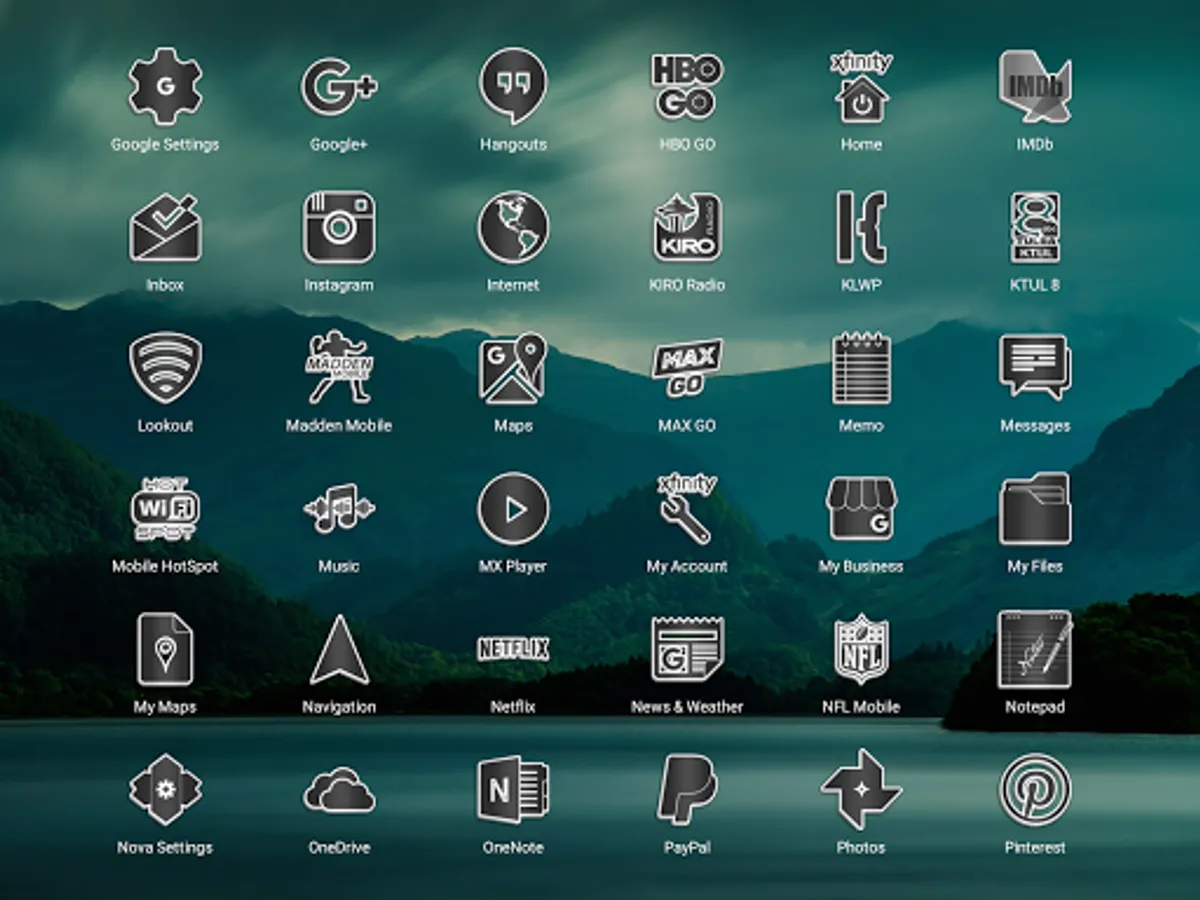Open the OneNote app icon

click(513, 790)
